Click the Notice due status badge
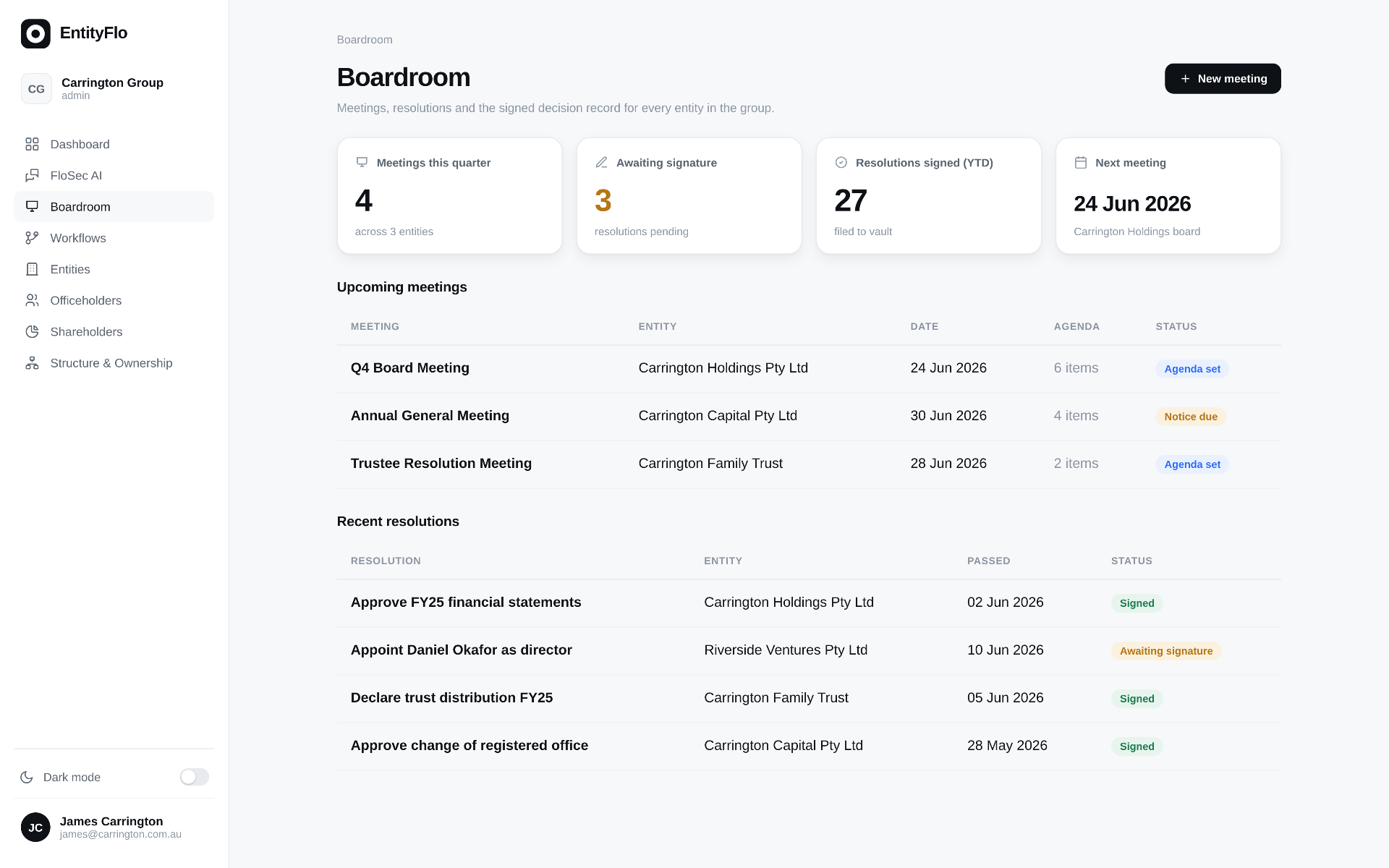The image size is (1389, 868). pyautogui.click(x=1191, y=417)
